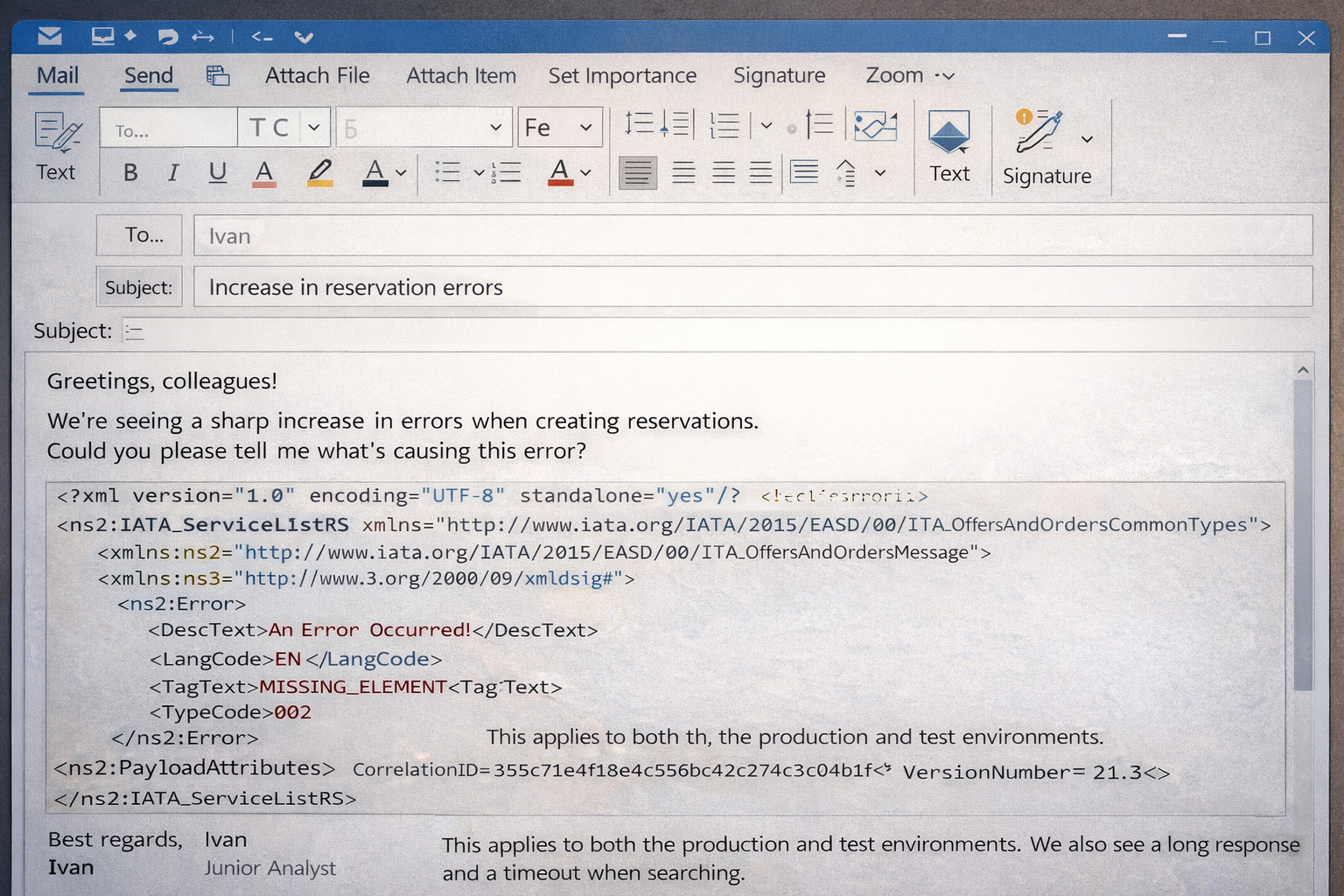Open the Attach Item menu
The width and height of the screenshot is (1344, 896).
pos(461,75)
